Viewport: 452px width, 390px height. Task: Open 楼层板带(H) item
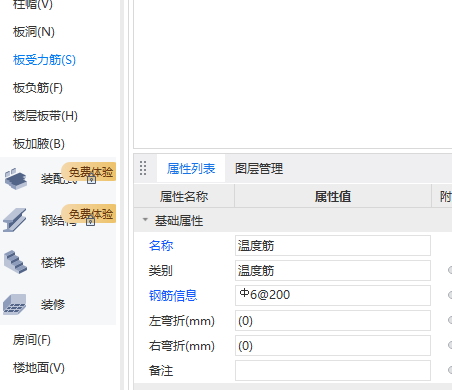45,116
